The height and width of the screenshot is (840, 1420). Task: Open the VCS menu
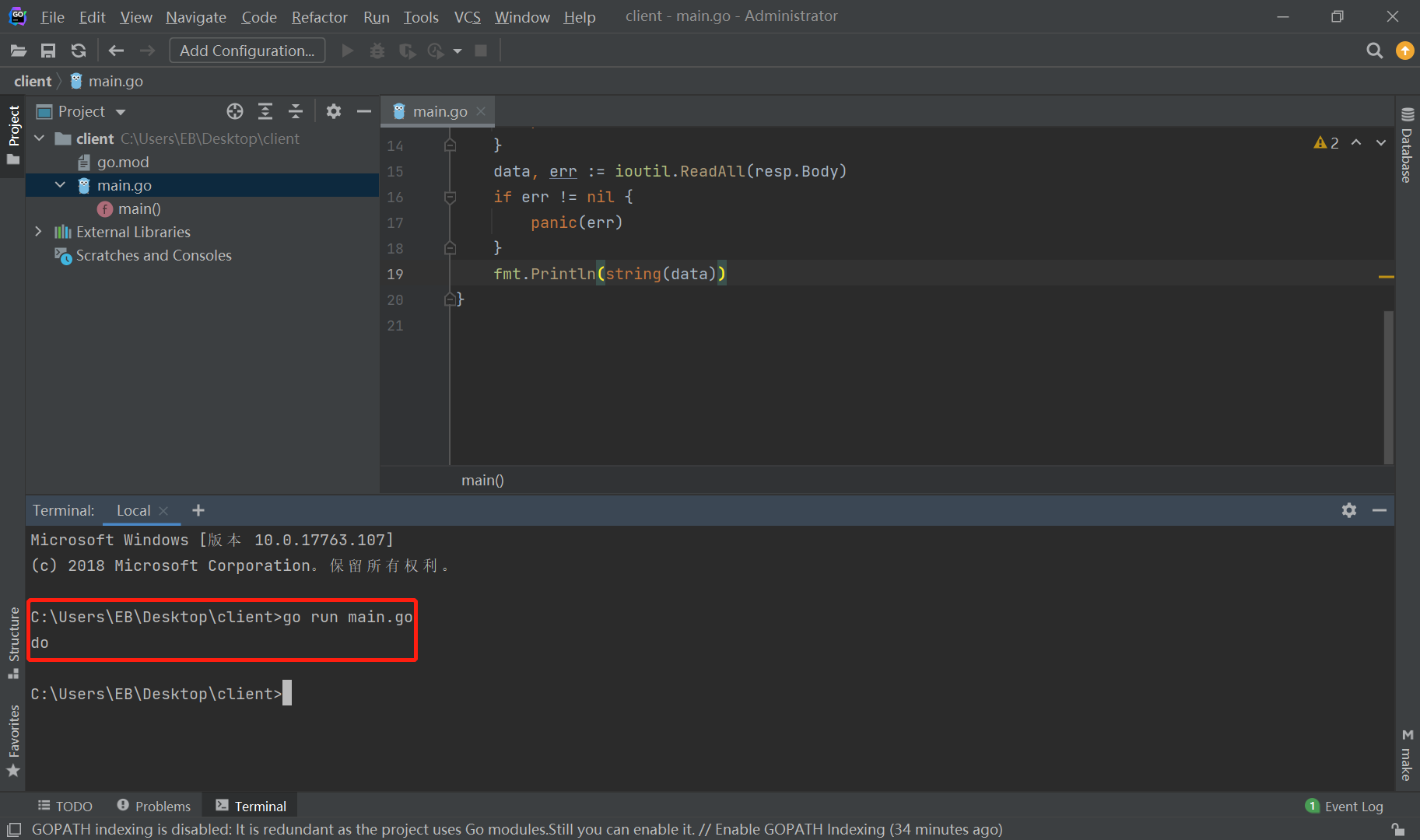pos(467,17)
